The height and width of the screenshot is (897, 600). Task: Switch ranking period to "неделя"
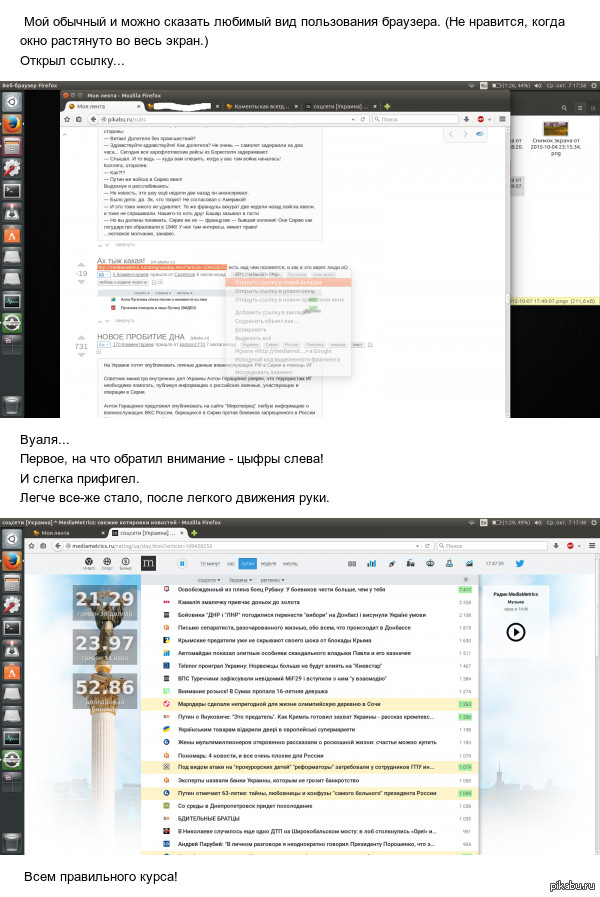[269, 564]
